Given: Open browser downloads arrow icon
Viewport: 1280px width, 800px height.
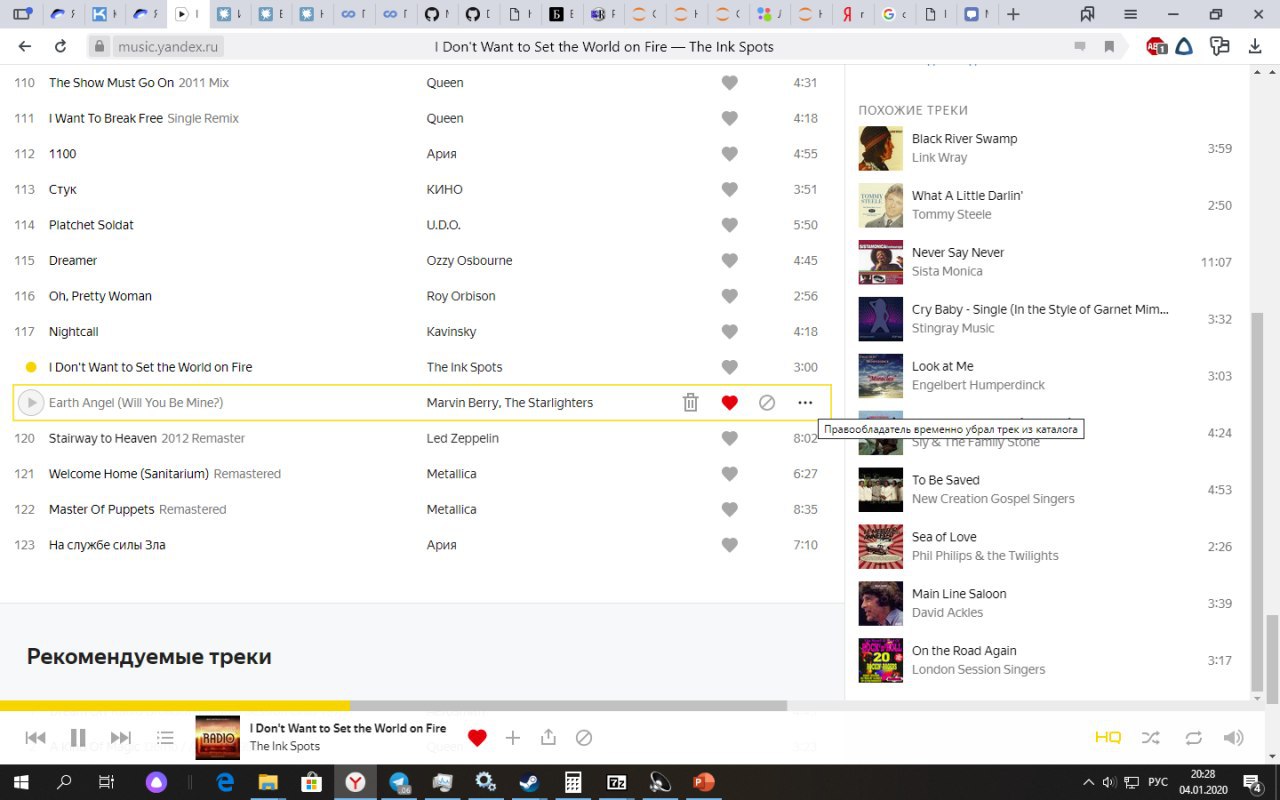Looking at the screenshot, I should 1255,46.
